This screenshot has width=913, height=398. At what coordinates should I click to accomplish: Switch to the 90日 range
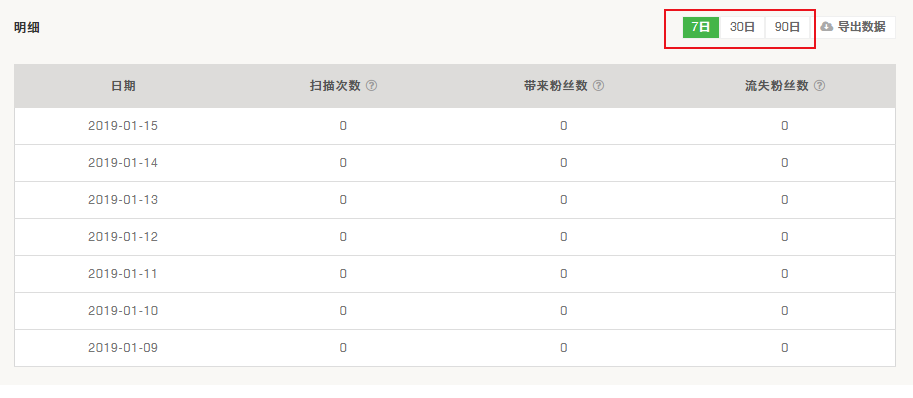coord(787,27)
